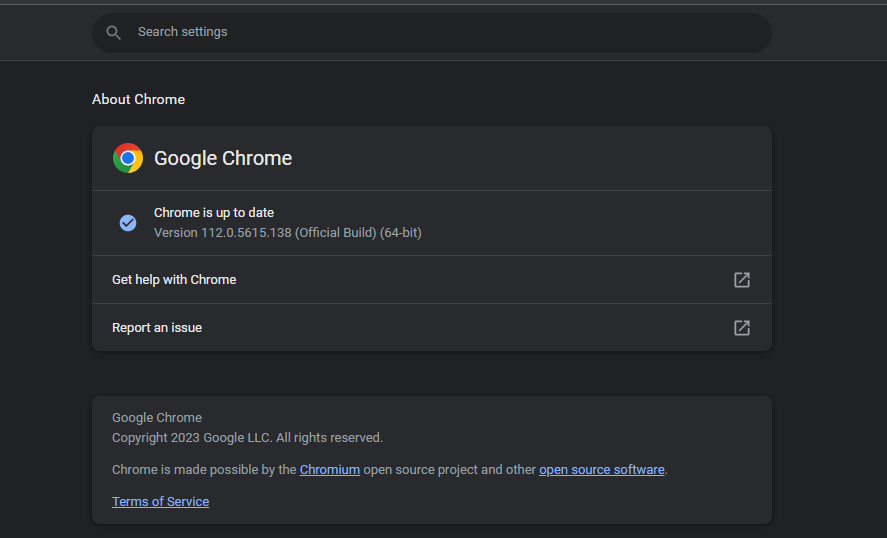887x538 pixels.
Task: Click the Google Chrome logo icon
Action: [x=128, y=158]
